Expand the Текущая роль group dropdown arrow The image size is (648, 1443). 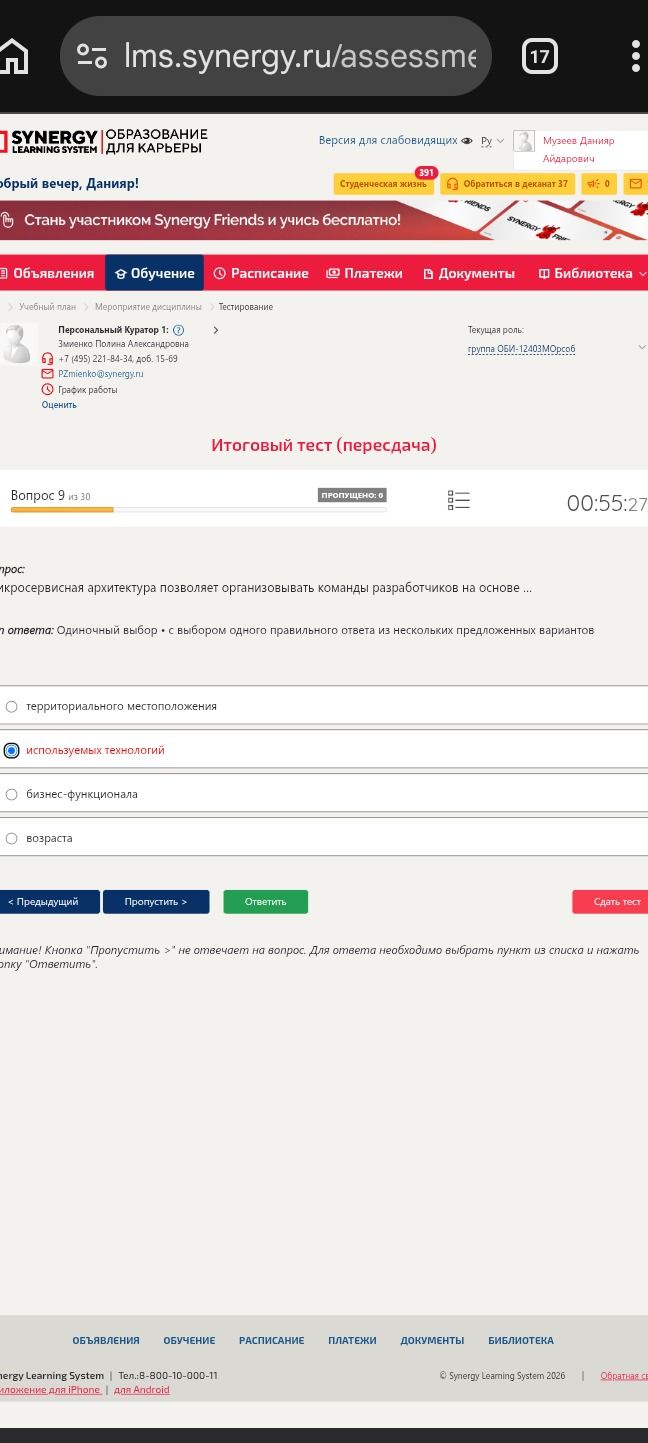pos(641,347)
